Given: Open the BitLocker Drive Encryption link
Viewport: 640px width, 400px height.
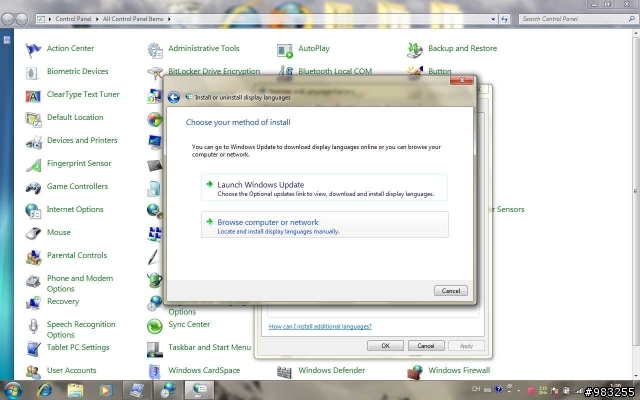Looking at the screenshot, I should pyautogui.click(x=214, y=71).
